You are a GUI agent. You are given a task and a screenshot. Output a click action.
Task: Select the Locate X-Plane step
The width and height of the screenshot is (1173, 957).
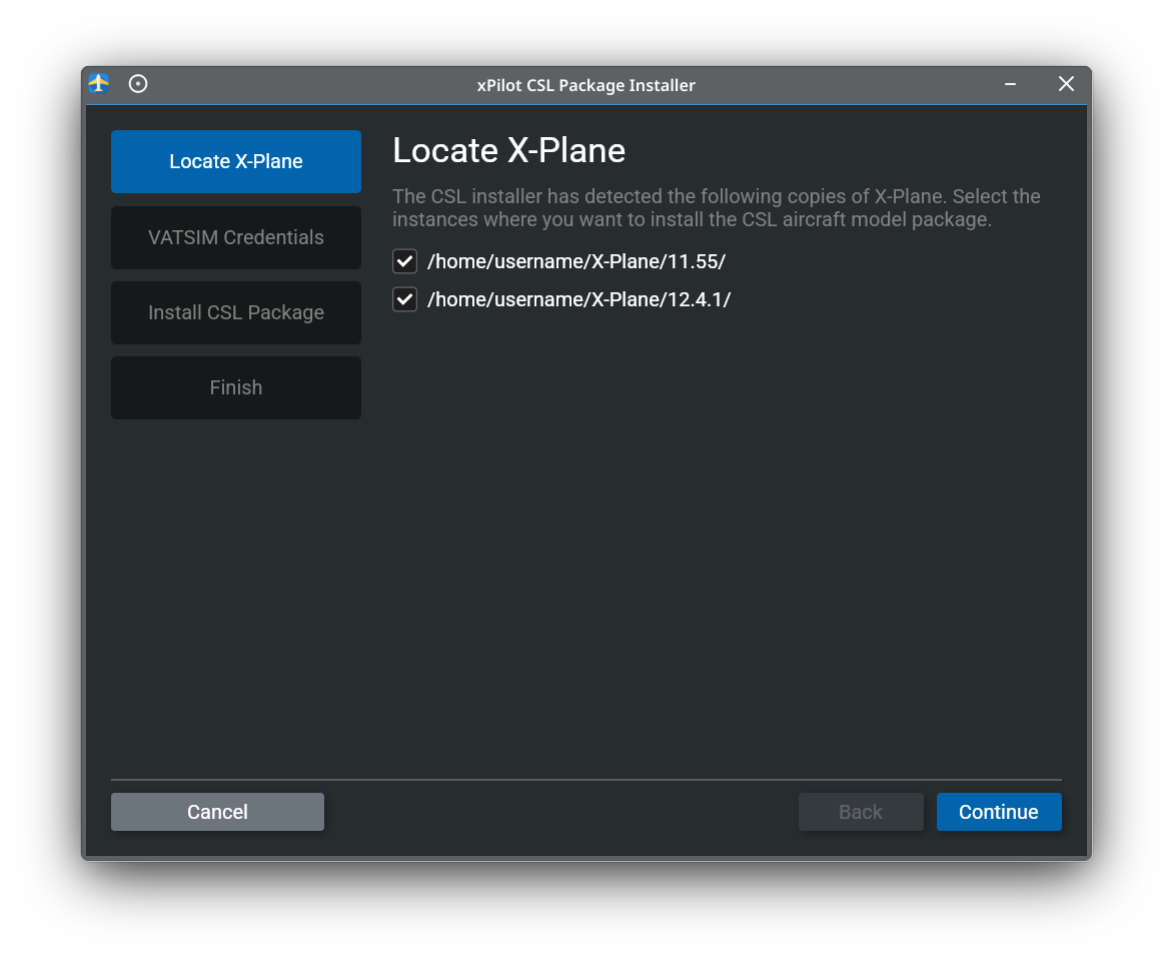tap(235, 161)
